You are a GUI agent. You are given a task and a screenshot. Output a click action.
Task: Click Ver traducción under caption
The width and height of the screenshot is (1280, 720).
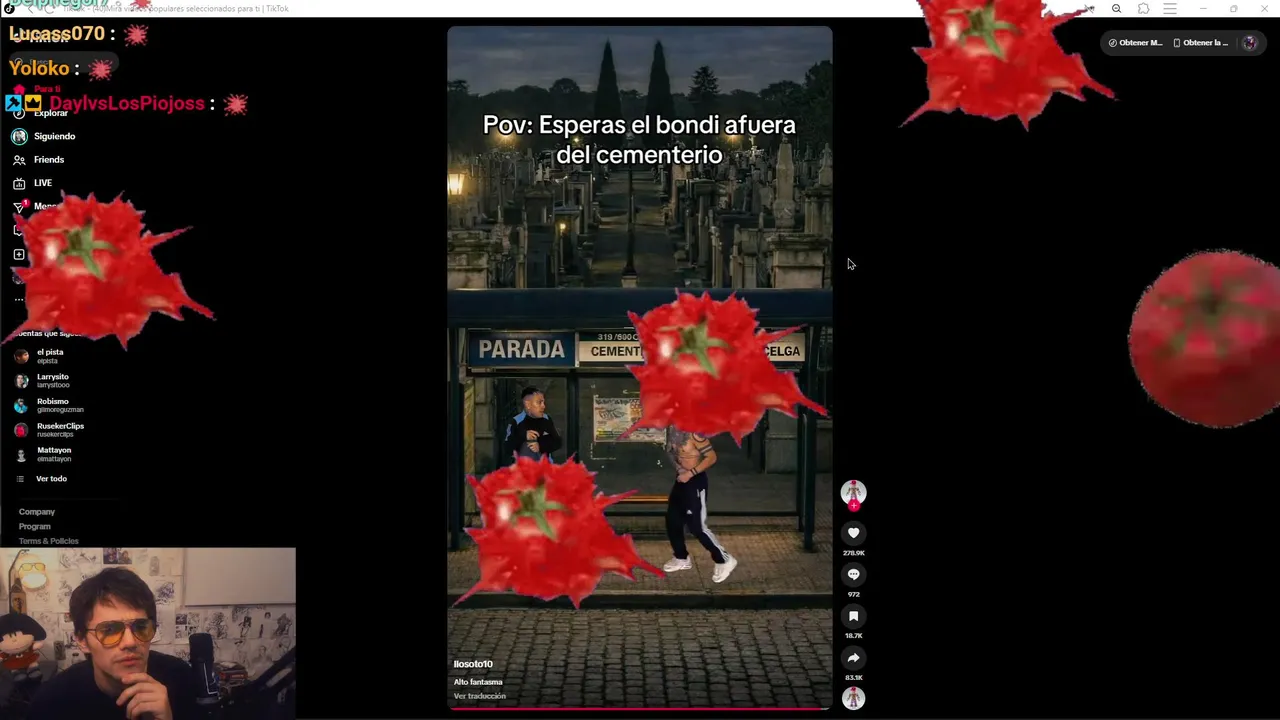click(x=480, y=696)
